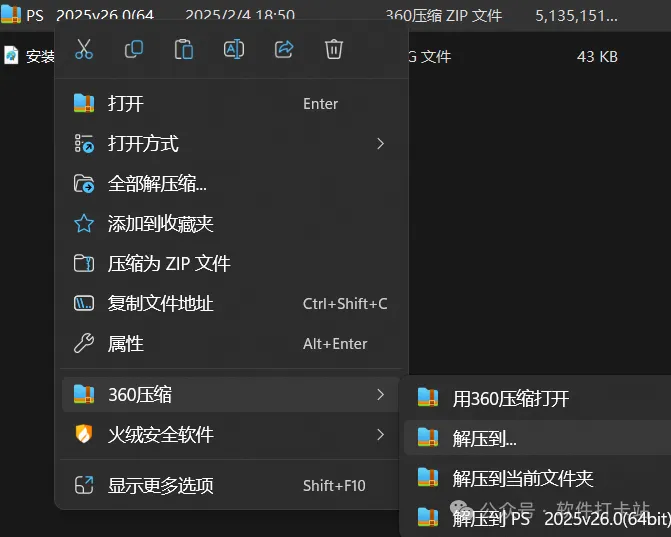671x537 pixels.
Task: Click the 打开 archive icon
Action: [x=84, y=103]
